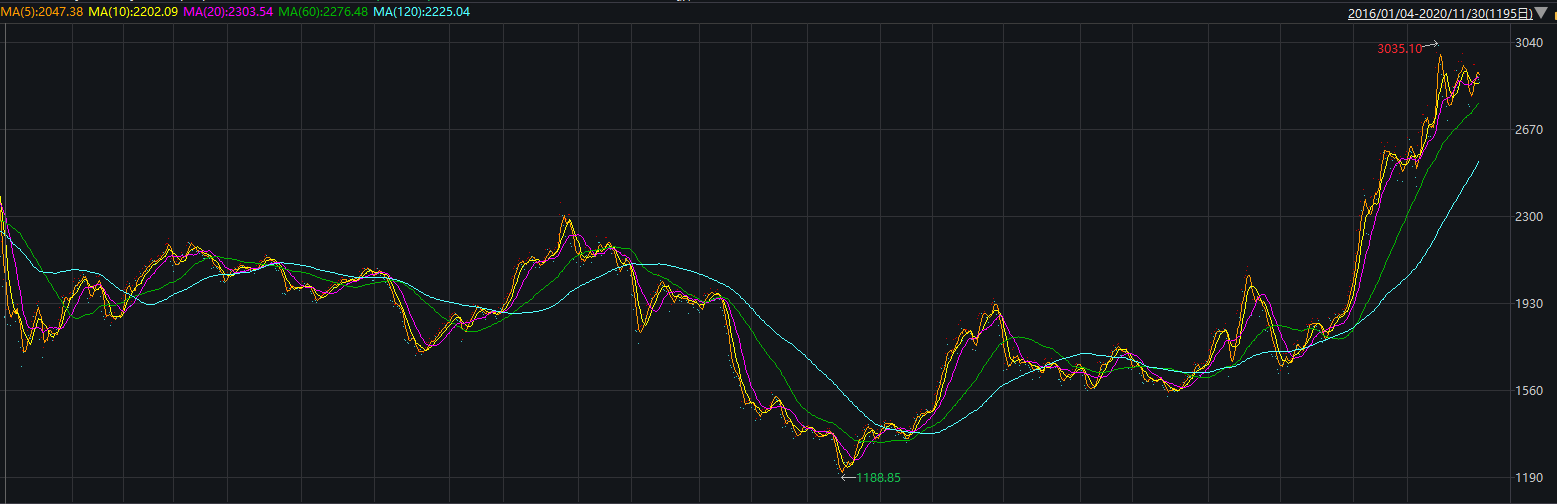Select the yellow MA(10) indicator label

132,12
